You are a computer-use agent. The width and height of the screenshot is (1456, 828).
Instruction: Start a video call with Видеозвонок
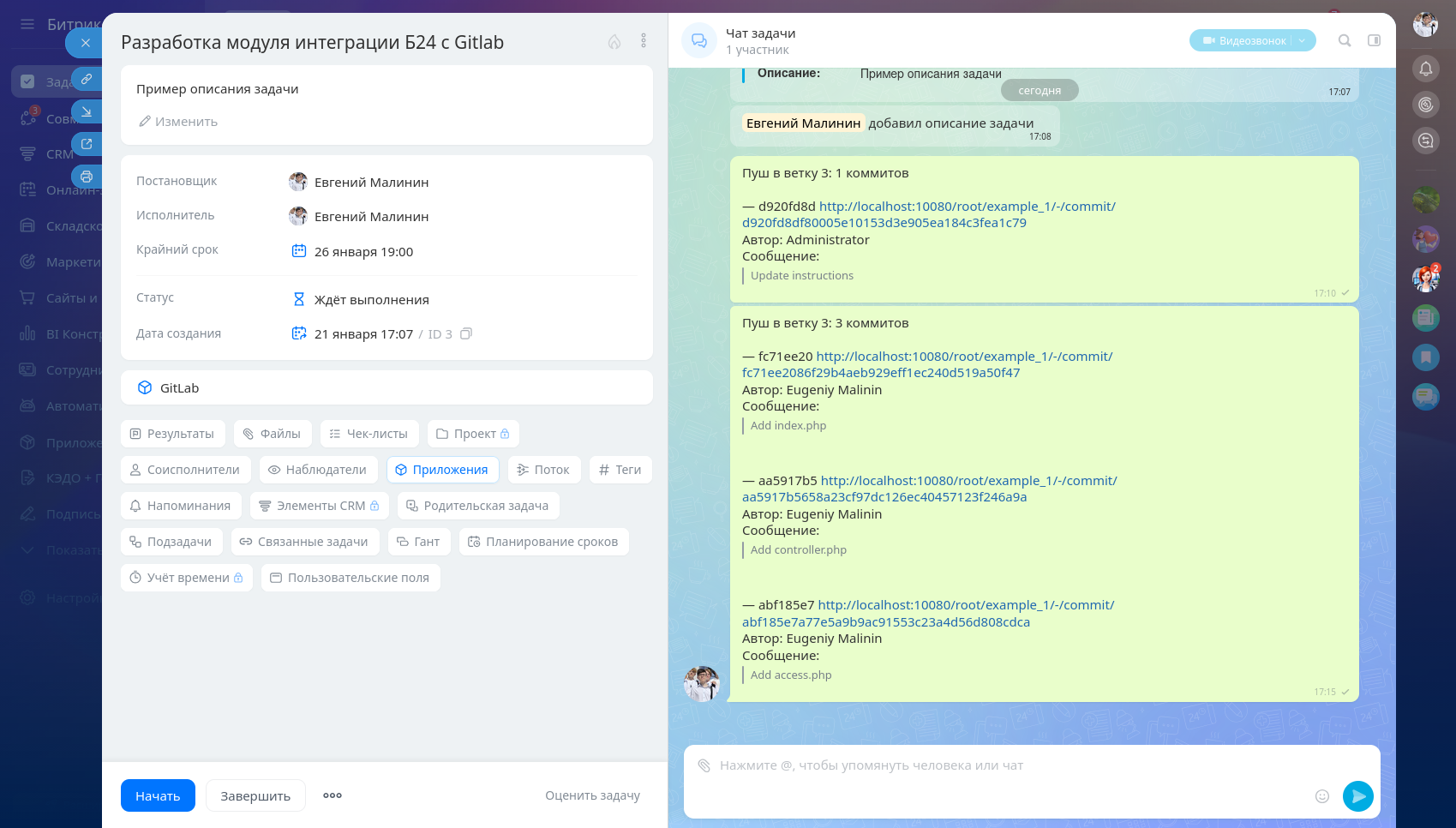coord(1244,40)
